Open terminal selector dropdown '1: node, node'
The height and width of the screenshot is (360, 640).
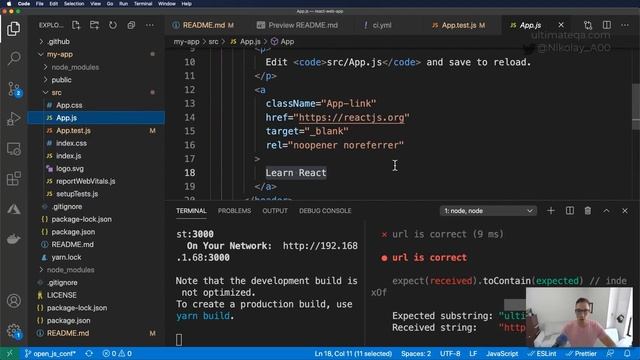[488, 211]
